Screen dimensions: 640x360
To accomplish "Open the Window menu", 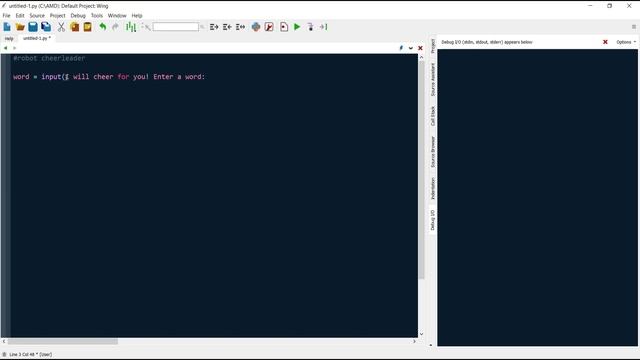I will tap(117, 16).
